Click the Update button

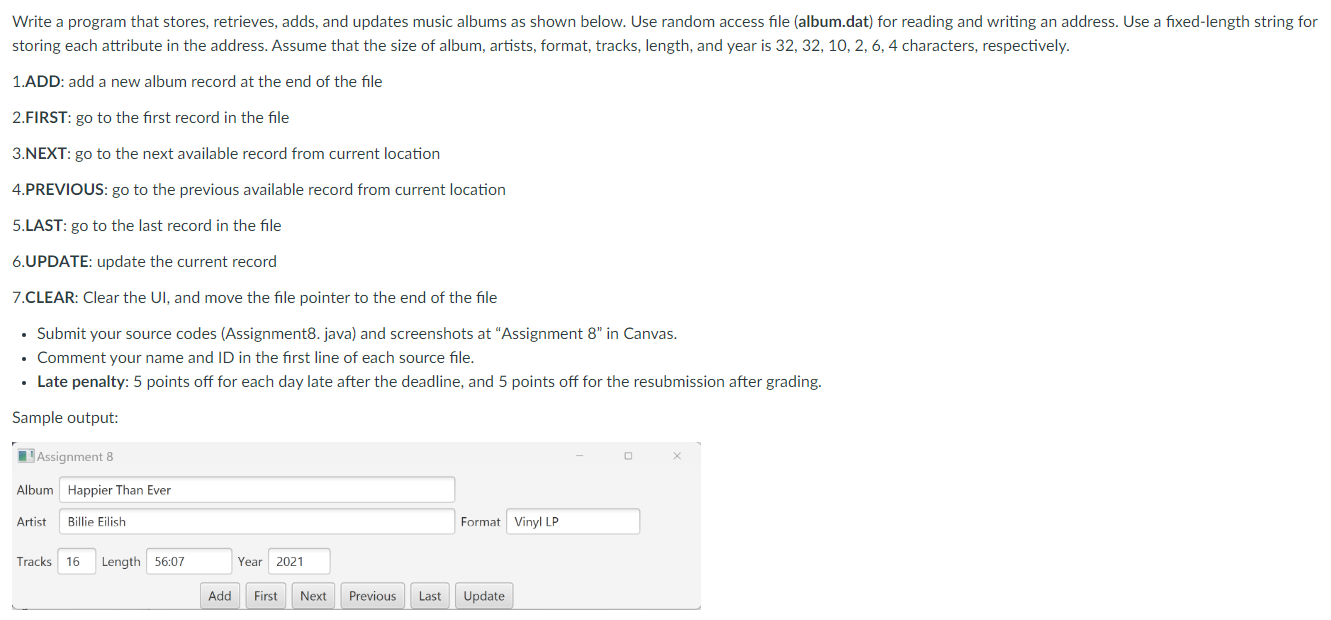point(484,595)
